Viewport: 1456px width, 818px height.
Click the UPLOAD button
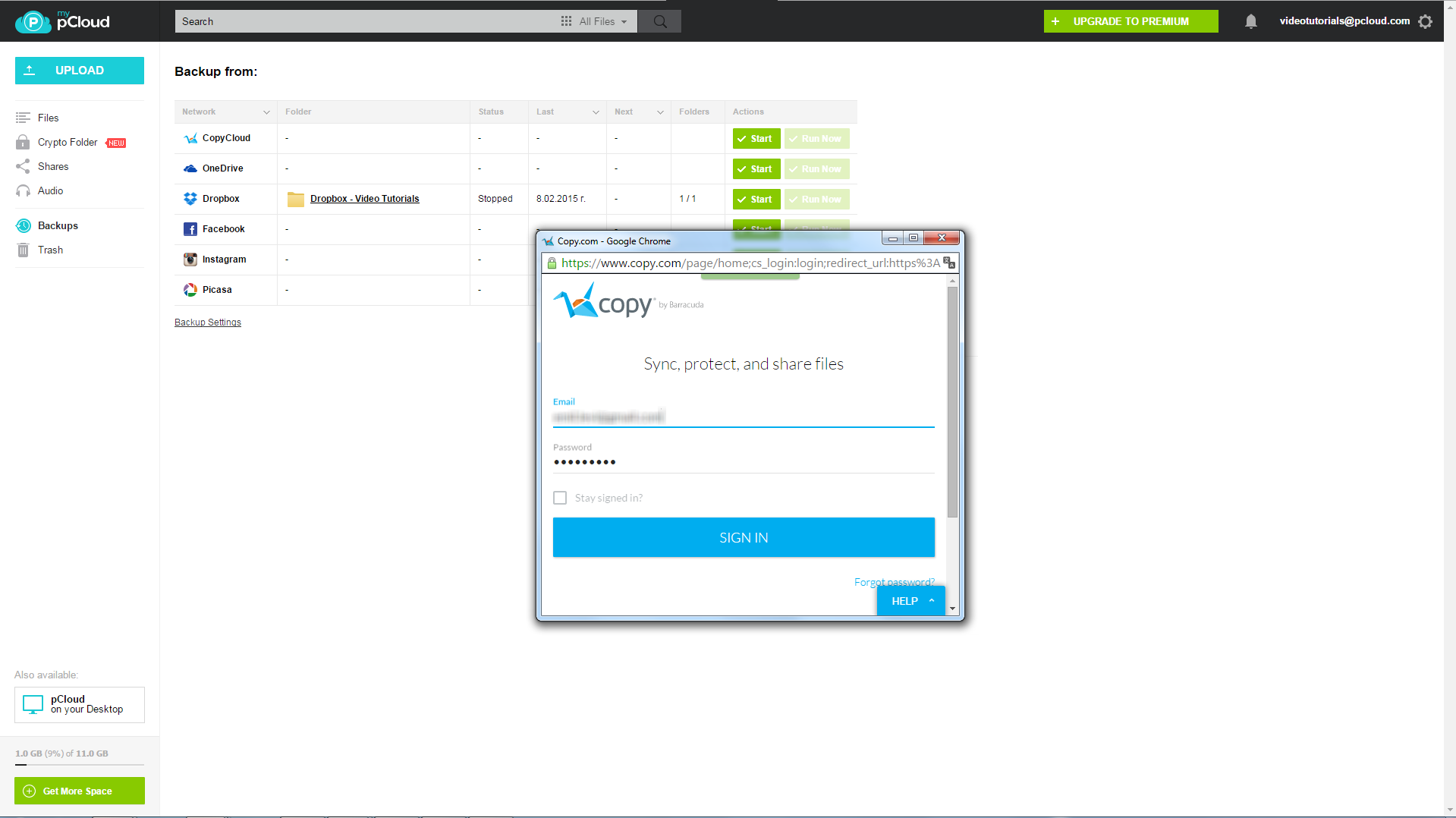pyautogui.click(x=80, y=71)
